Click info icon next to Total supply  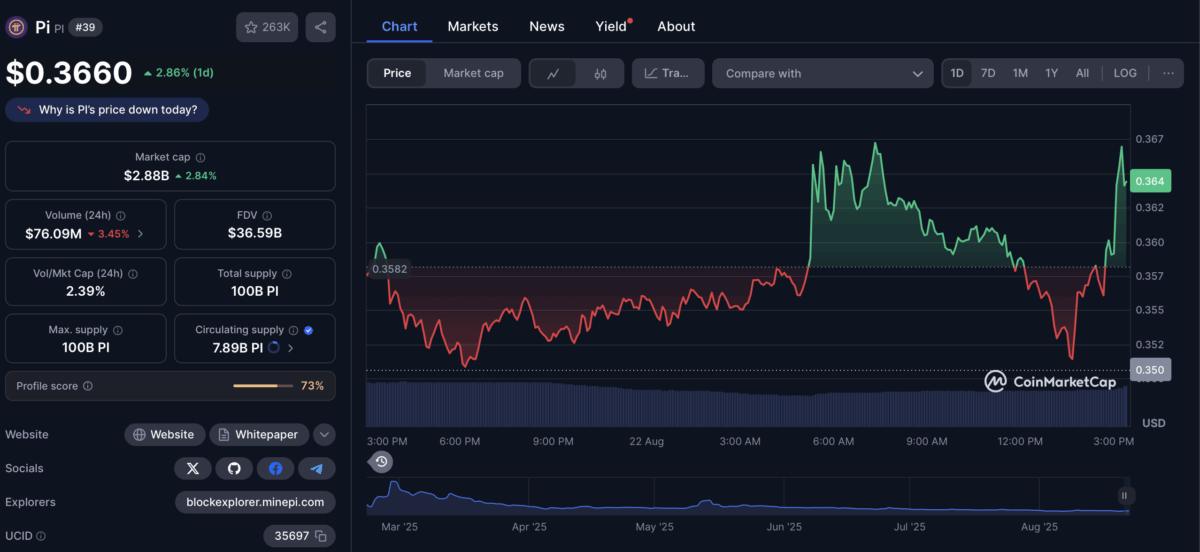(287, 274)
